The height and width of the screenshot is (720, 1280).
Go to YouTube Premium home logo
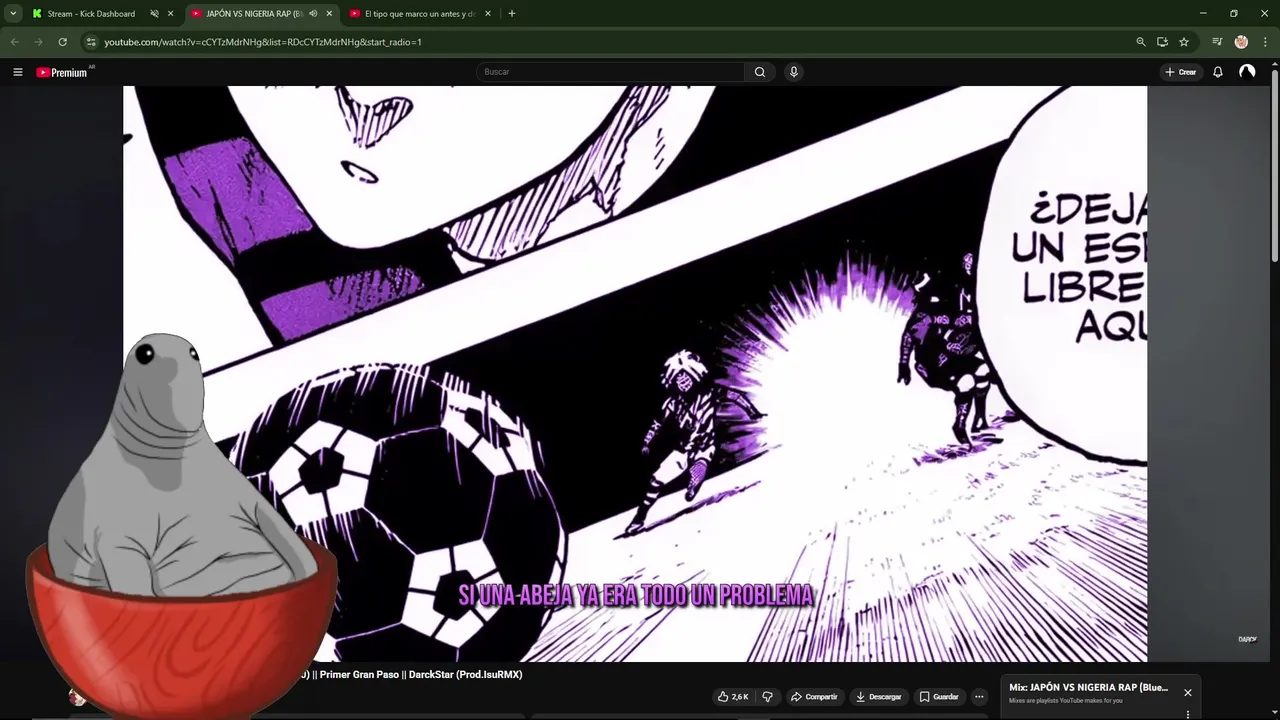(x=64, y=72)
